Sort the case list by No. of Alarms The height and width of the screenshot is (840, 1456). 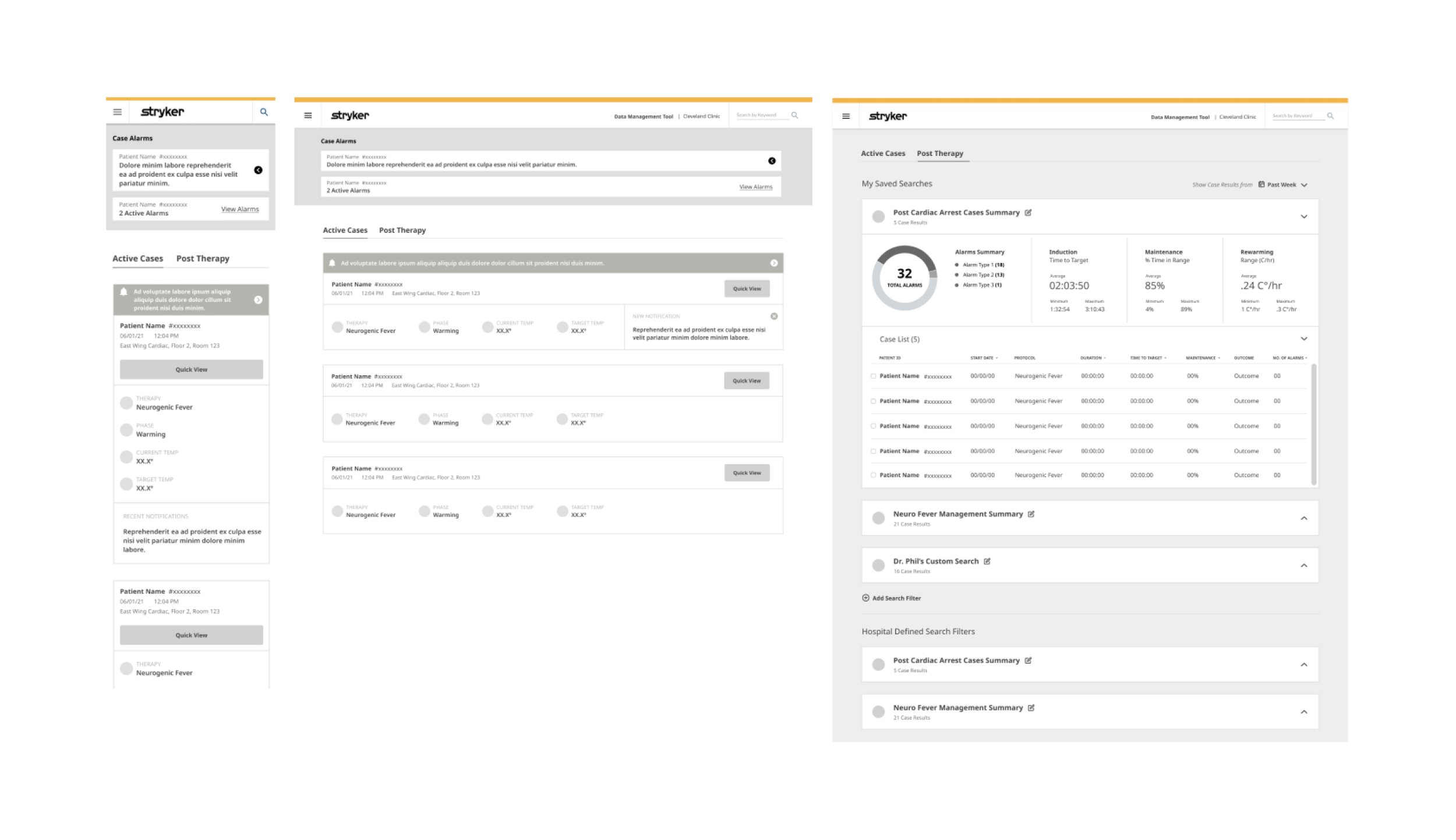click(1289, 358)
